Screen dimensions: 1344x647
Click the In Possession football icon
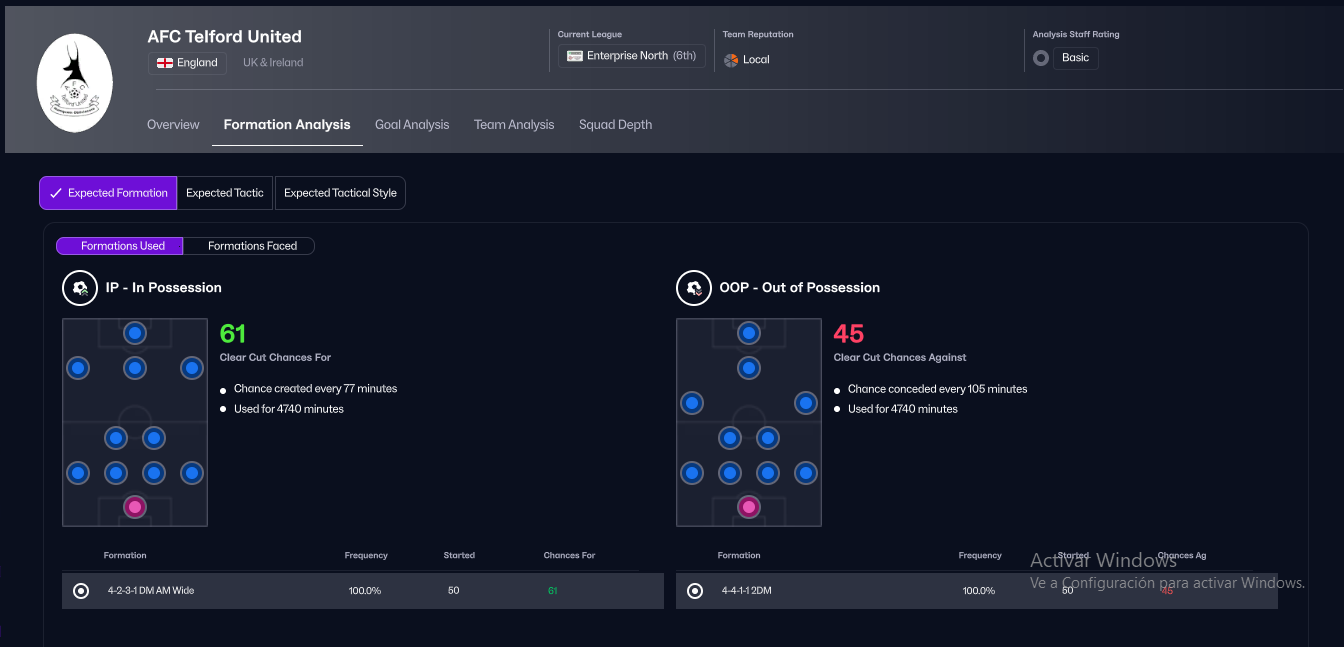pyautogui.click(x=80, y=288)
